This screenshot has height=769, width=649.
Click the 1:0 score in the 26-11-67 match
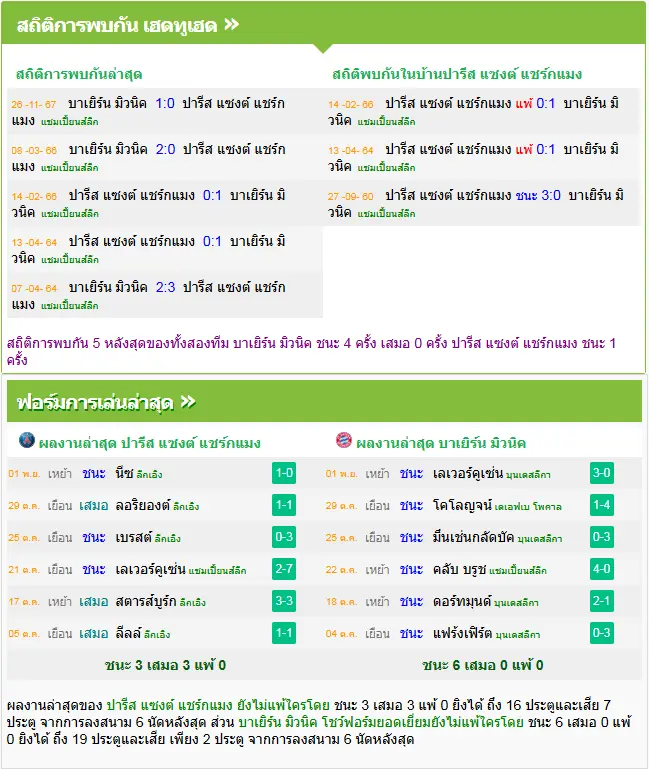[165, 103]
